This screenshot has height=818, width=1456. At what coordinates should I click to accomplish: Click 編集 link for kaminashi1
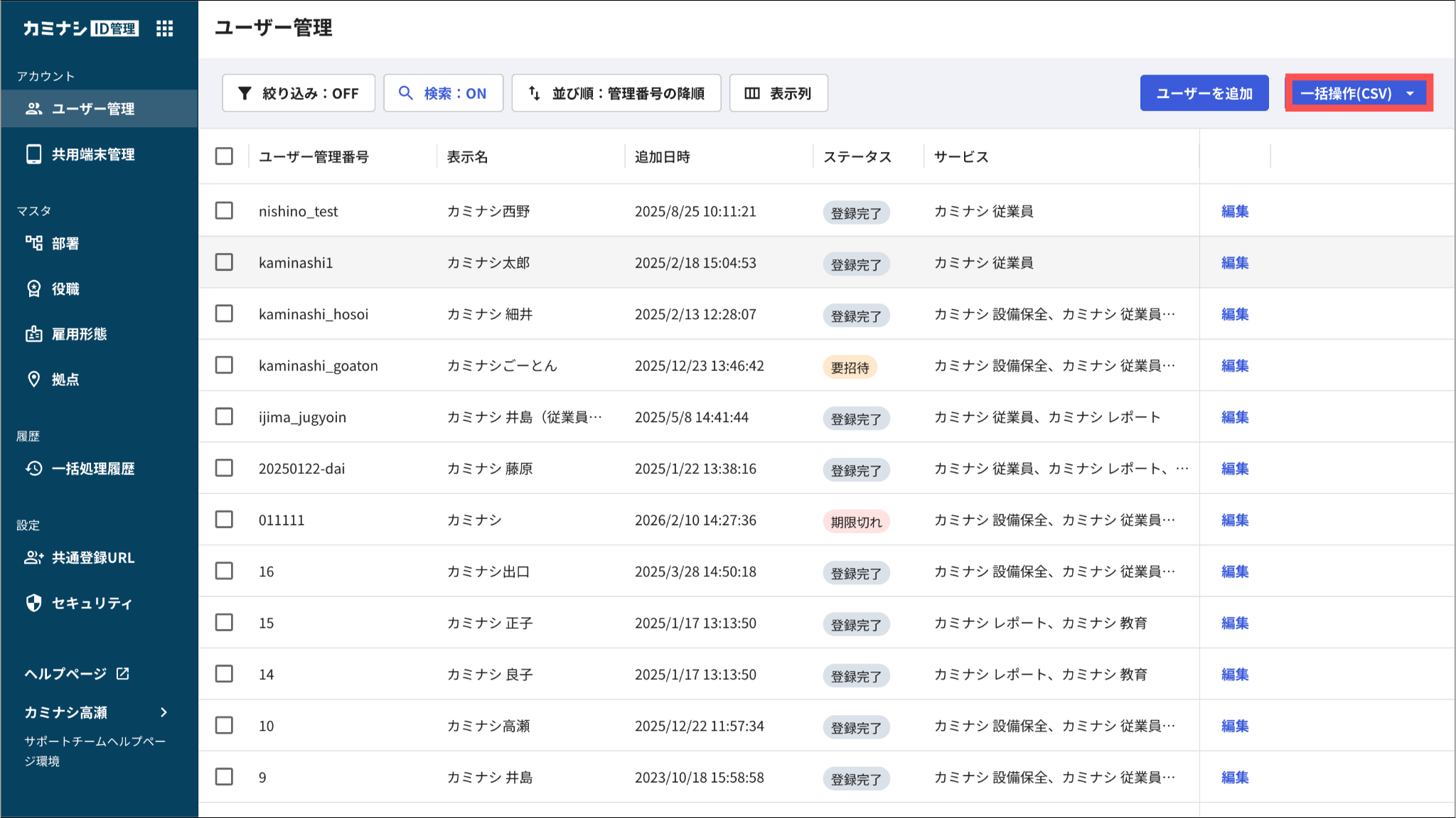1235,263
